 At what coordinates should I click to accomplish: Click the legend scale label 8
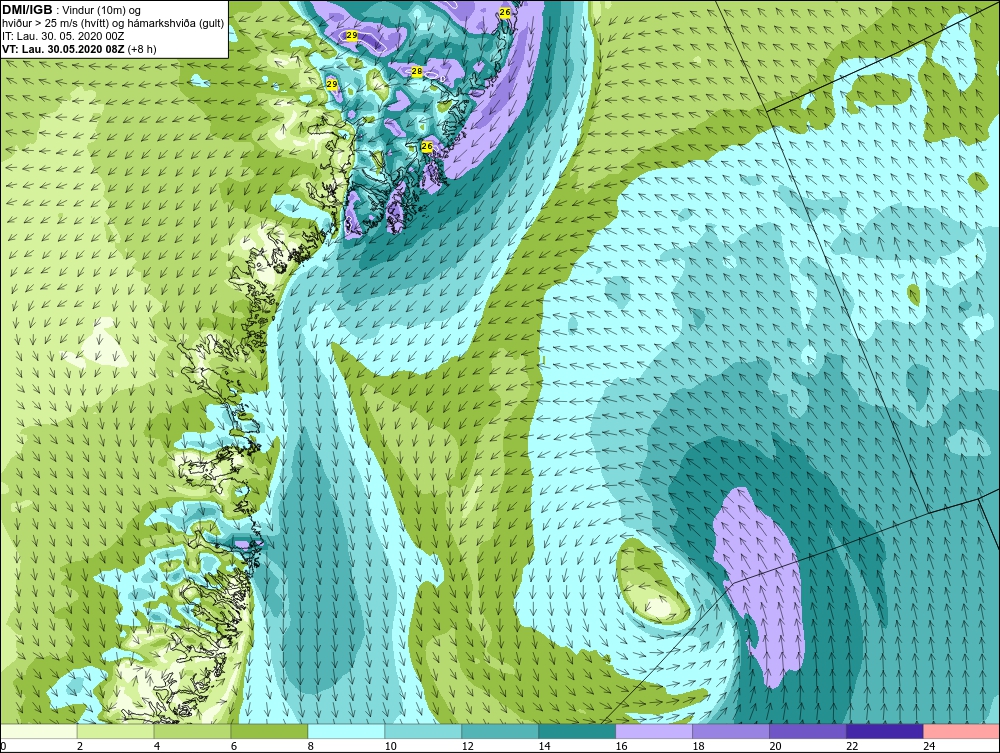coord(311,746)
